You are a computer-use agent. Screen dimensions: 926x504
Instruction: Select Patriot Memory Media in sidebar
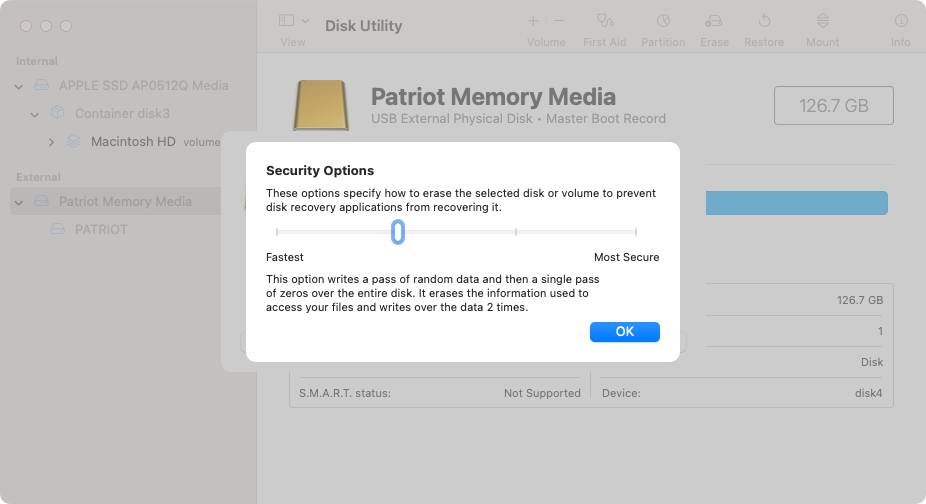click(125, 201)
